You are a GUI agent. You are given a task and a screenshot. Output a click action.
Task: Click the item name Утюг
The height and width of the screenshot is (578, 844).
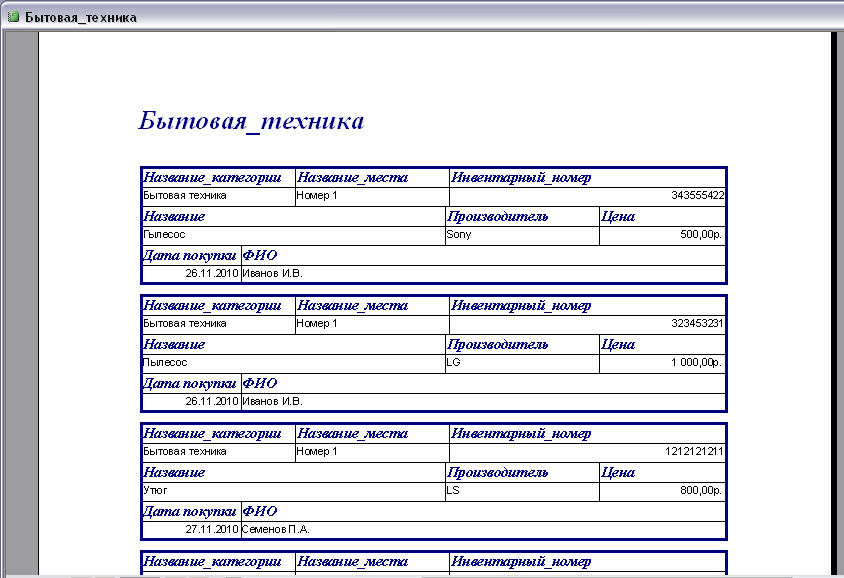coord(155,491)
